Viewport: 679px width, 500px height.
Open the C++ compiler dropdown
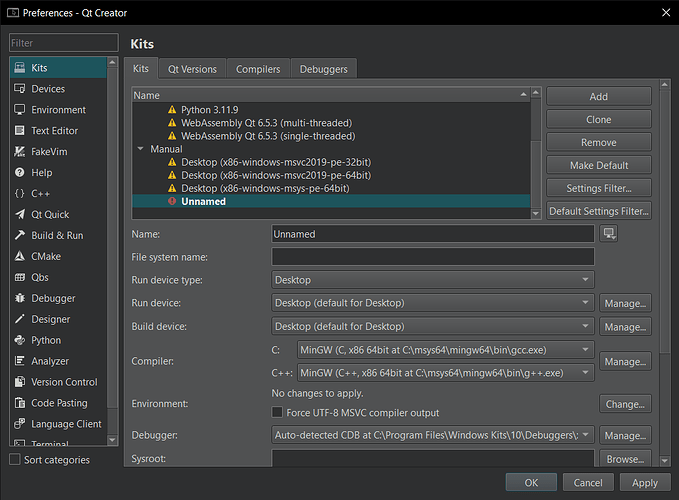pos(444,373)
